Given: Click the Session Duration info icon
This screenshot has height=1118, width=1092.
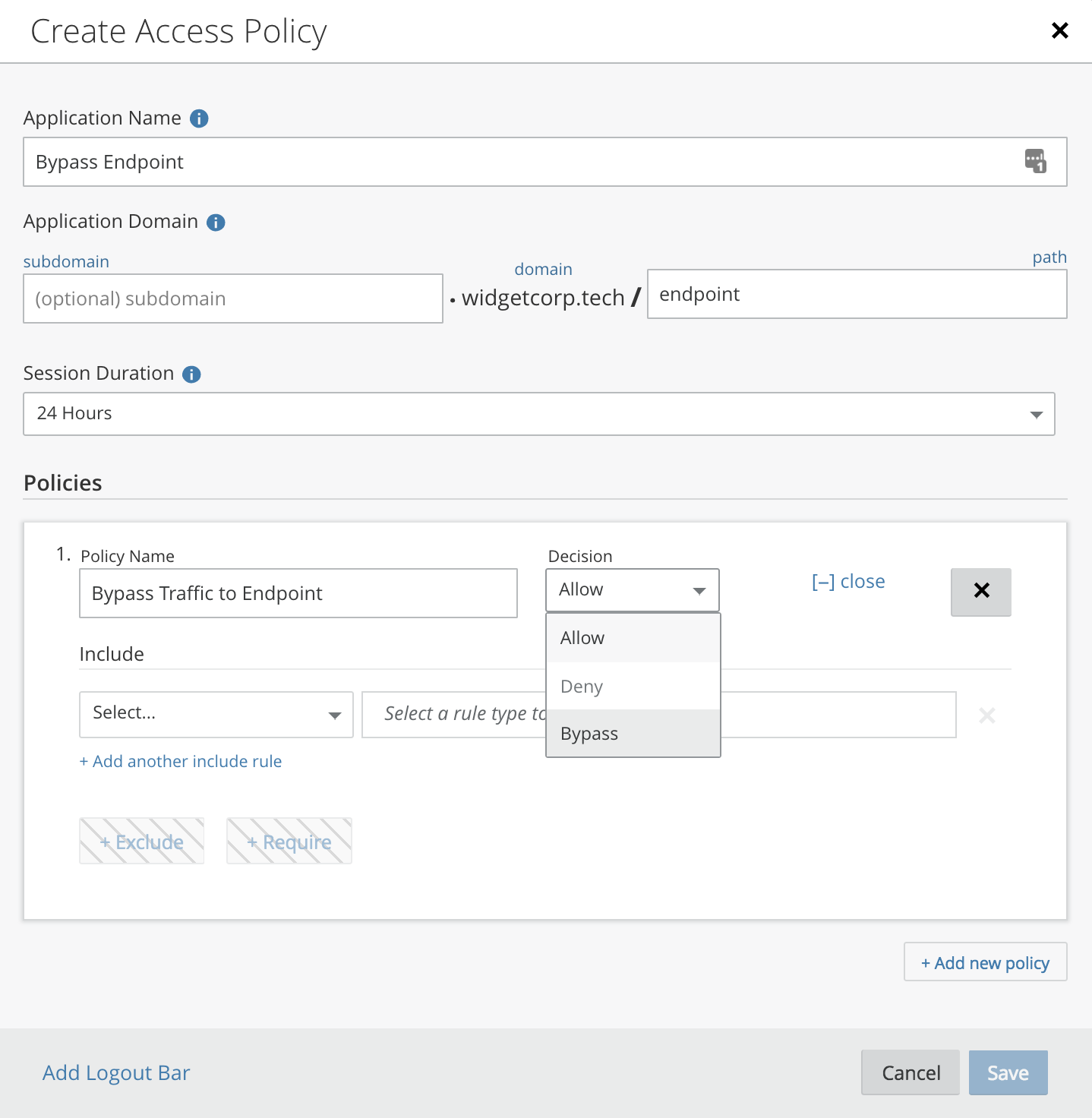Looking at the screenshot, I should 191,374.
